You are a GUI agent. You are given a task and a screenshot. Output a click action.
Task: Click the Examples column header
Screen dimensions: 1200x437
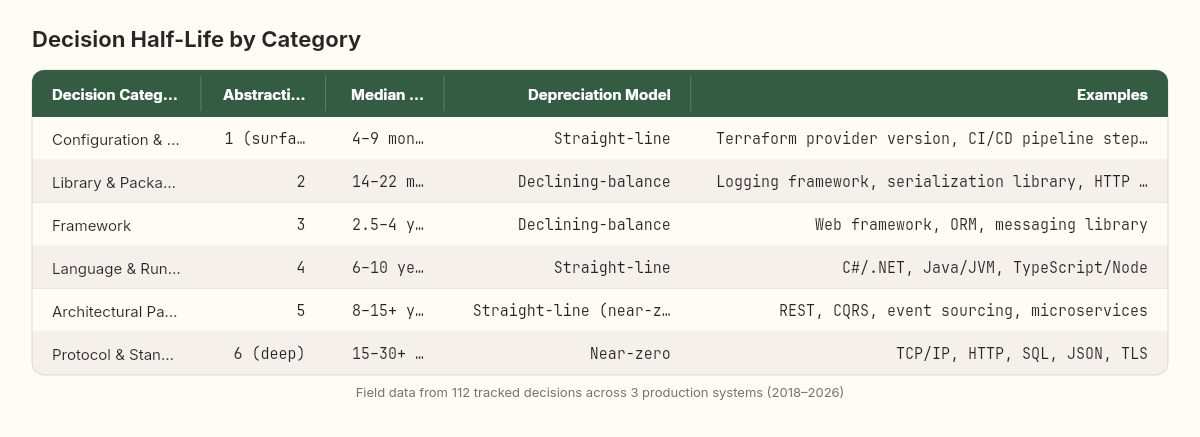click(1112, 95)
